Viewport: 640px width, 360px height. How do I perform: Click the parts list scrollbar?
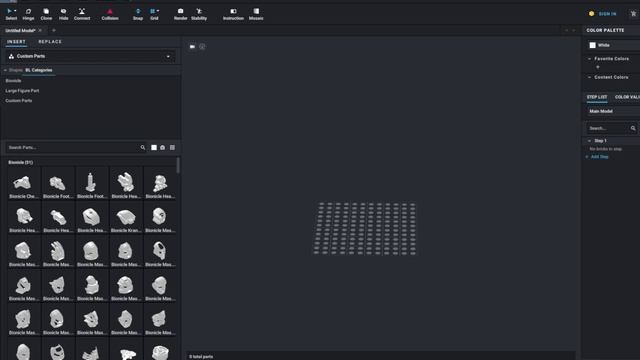pyautogui.click(x=178, y=165)
